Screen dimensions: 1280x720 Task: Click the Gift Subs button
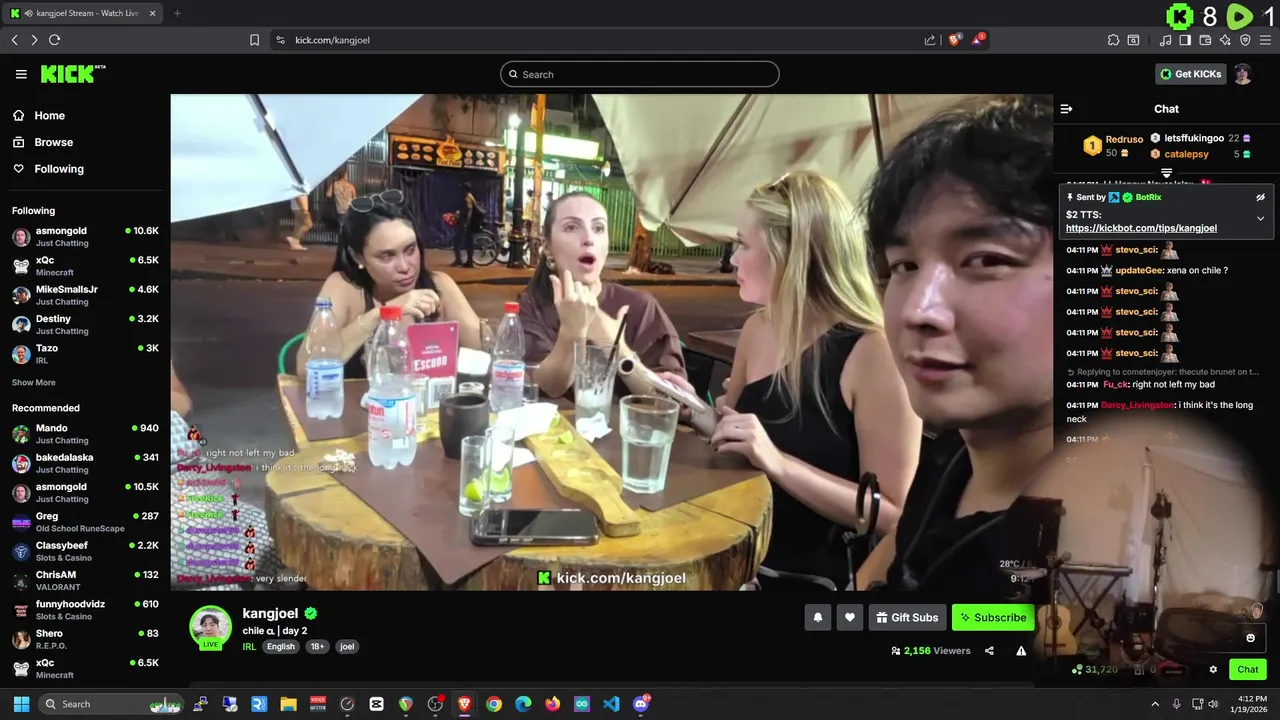pyautogui.click(x=907, y=618)
